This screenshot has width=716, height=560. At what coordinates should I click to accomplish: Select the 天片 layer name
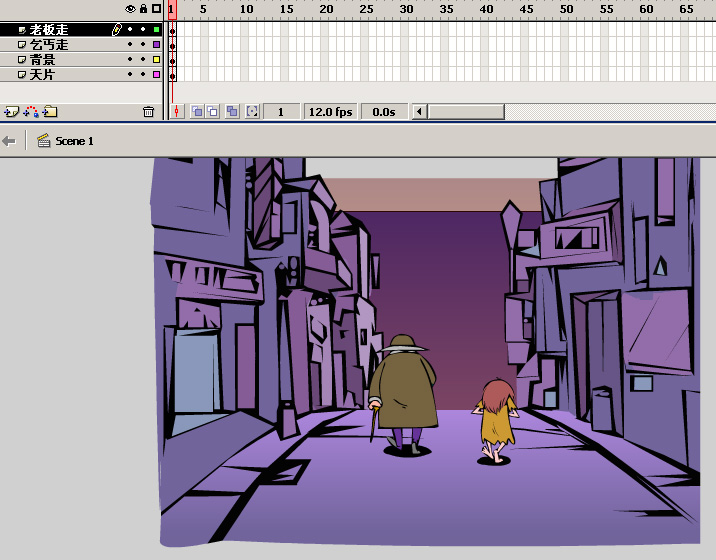[x=42, y=74]
